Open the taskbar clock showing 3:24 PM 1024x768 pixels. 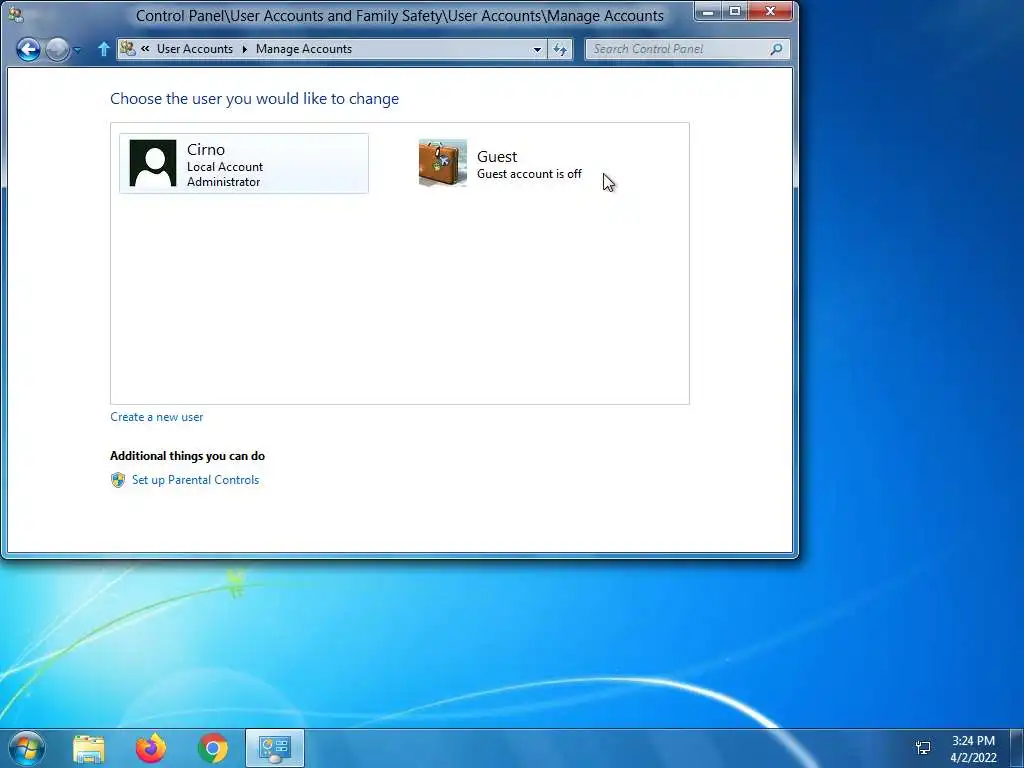click(x=973, y=749)
